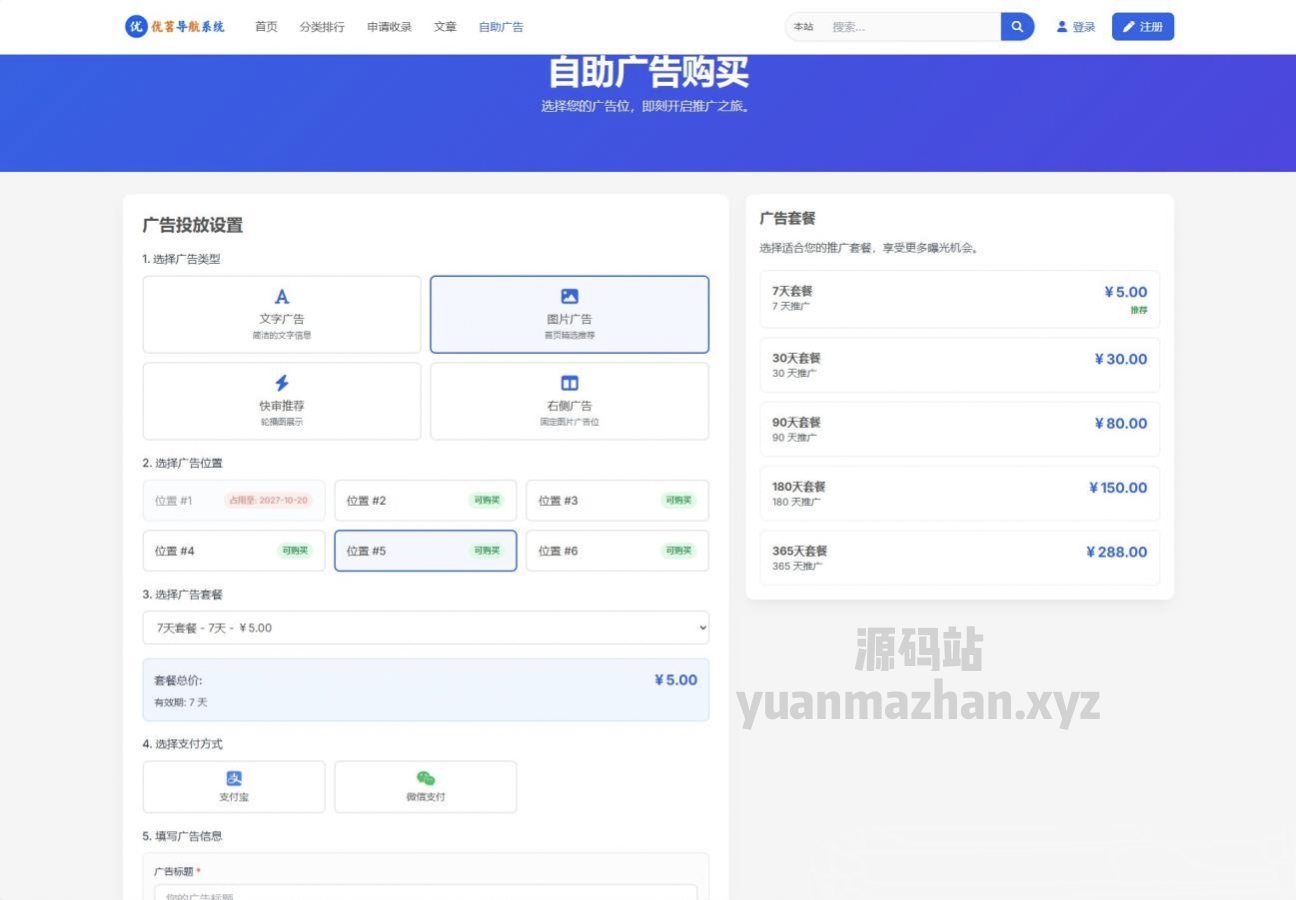
Task: Click the 登录 link
Action: click(x=1076, y=27)
